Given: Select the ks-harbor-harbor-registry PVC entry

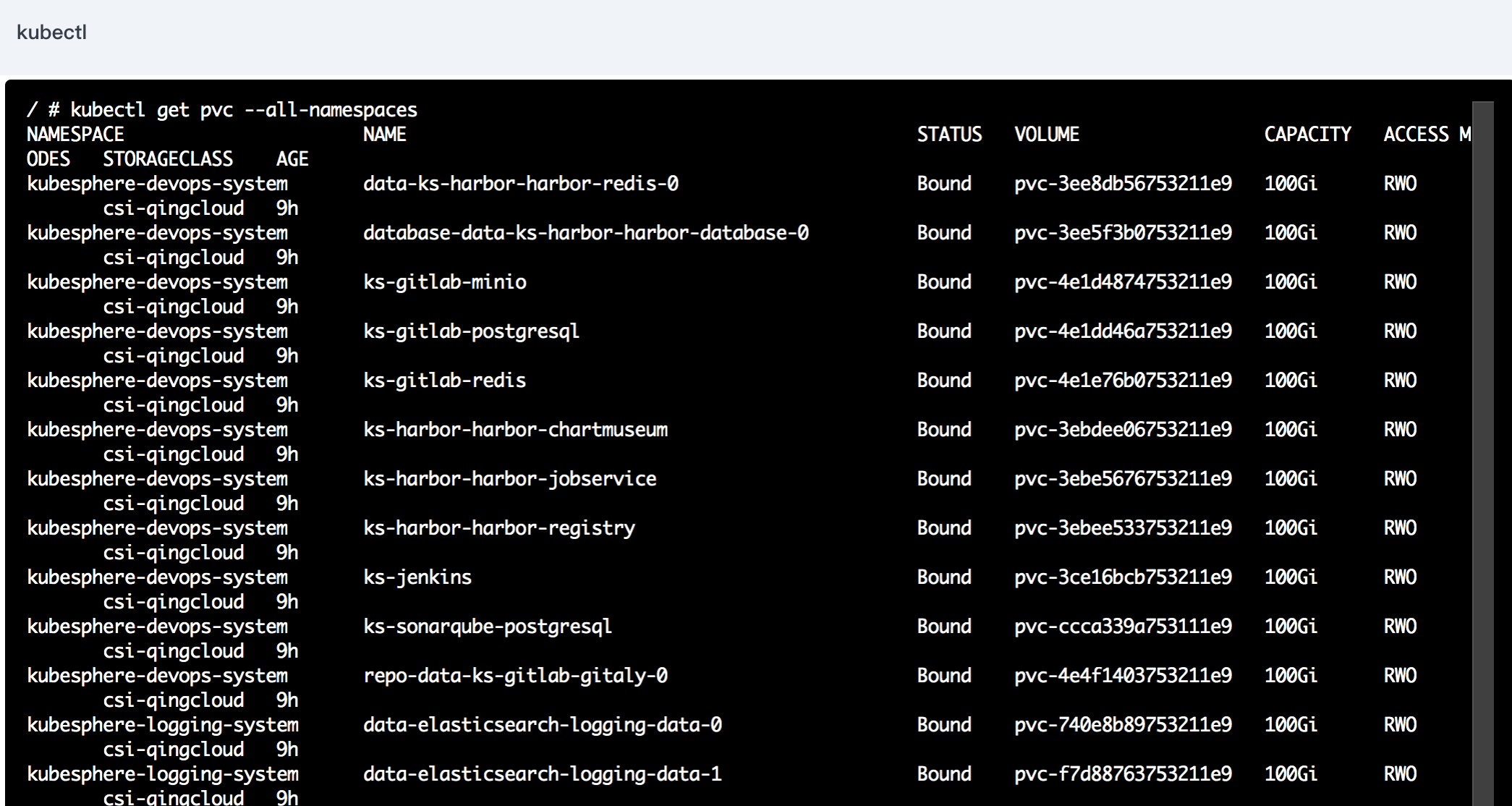Looking at the screenshot, I should [498, 527].
